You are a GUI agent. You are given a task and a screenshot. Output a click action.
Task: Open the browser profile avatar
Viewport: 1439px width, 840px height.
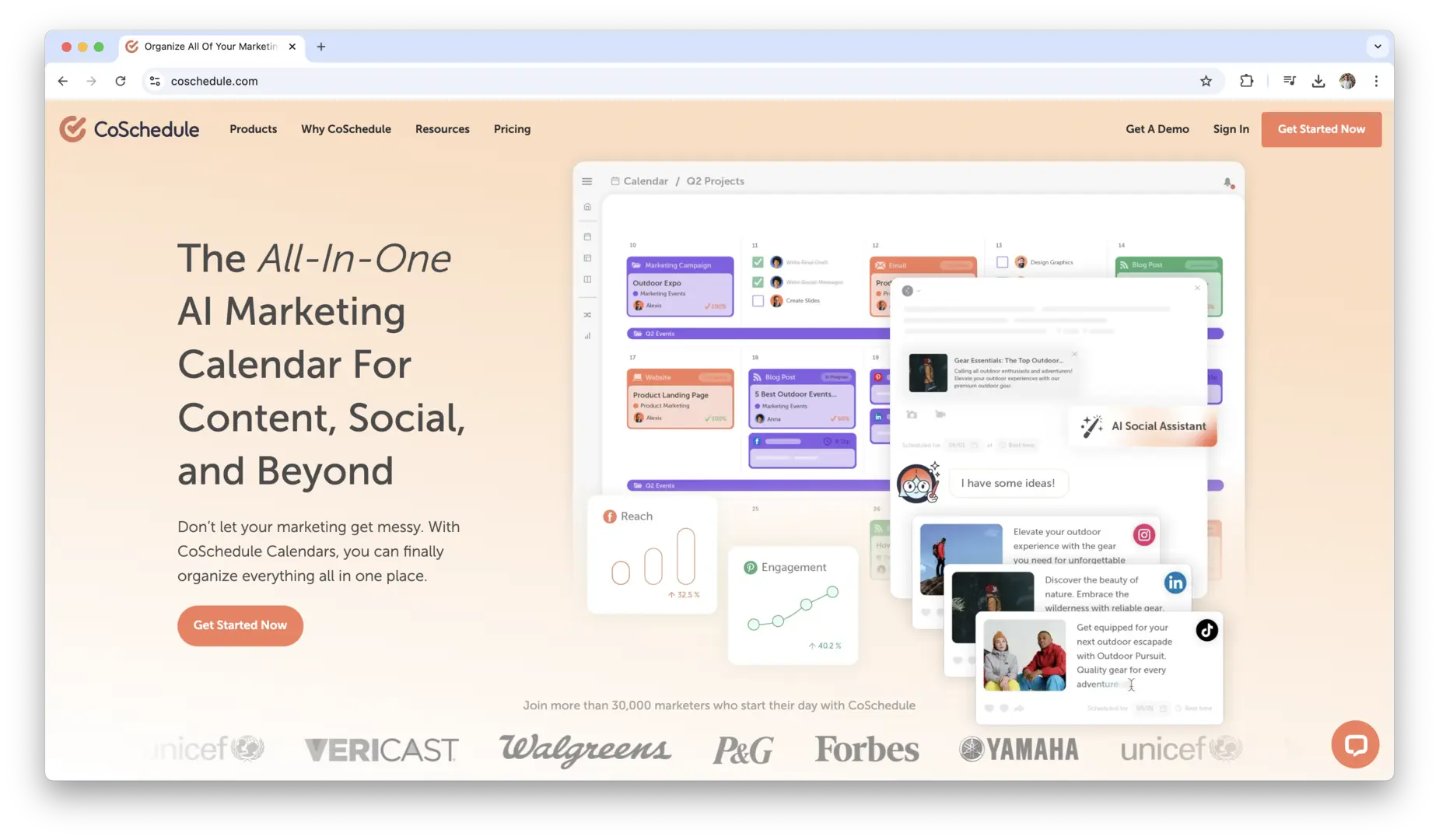click(x=1347, y=81)
